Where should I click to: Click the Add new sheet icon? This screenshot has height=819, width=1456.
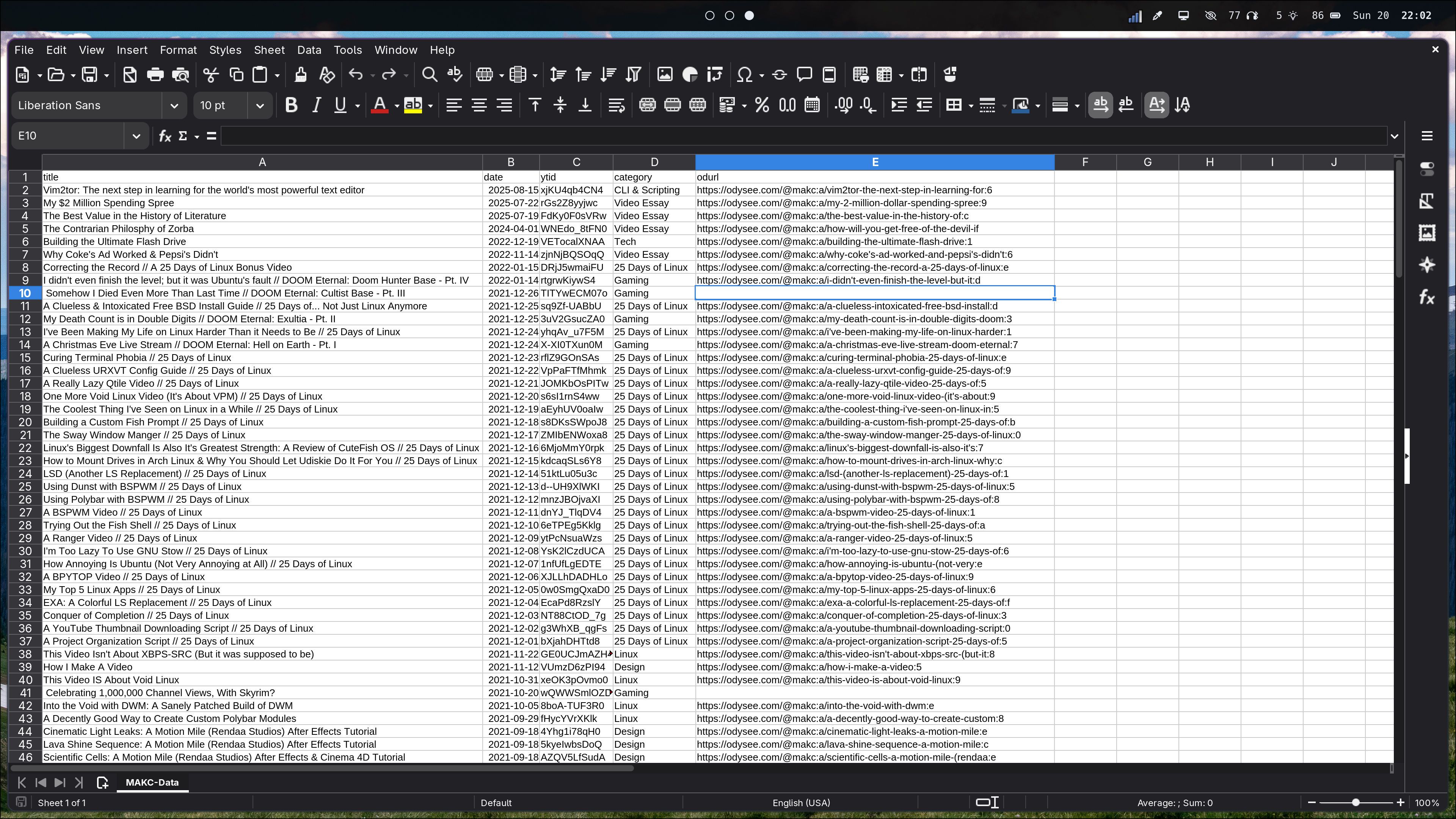102,782
